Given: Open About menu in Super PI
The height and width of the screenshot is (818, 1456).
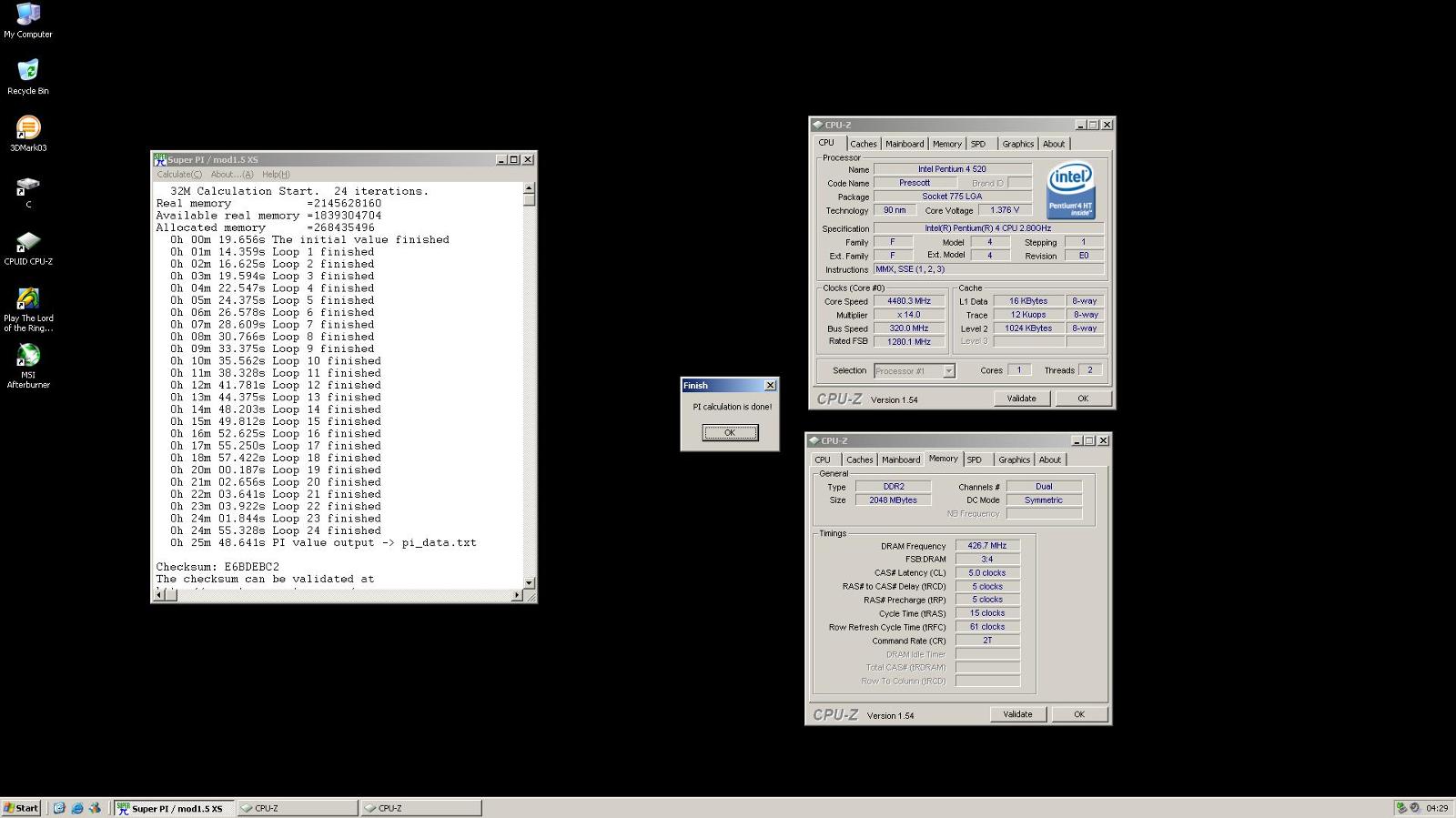Looking at the screenshot, I should [x=232, y=175].
